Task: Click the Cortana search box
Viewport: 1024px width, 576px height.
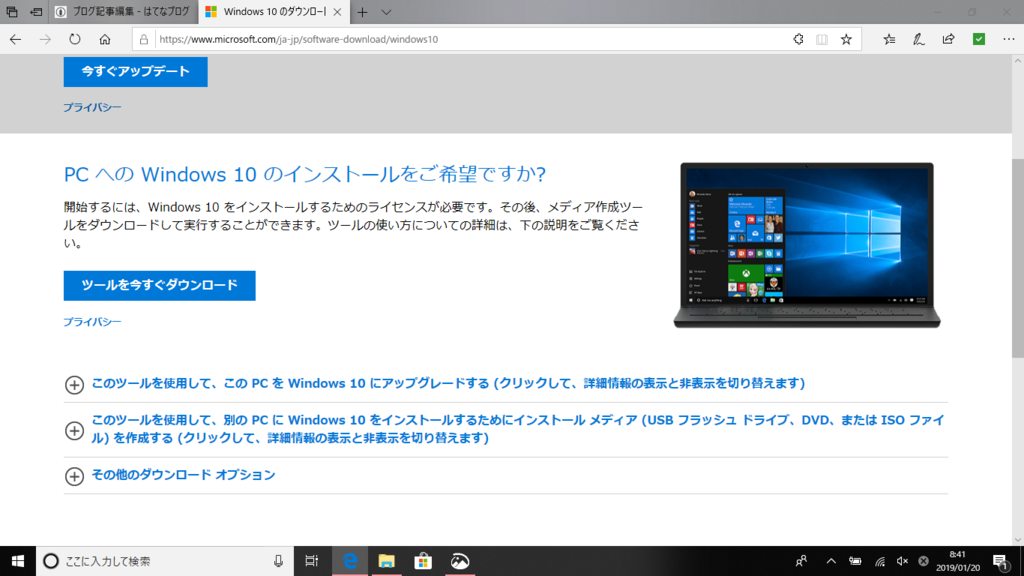Action: pos(165,561)
